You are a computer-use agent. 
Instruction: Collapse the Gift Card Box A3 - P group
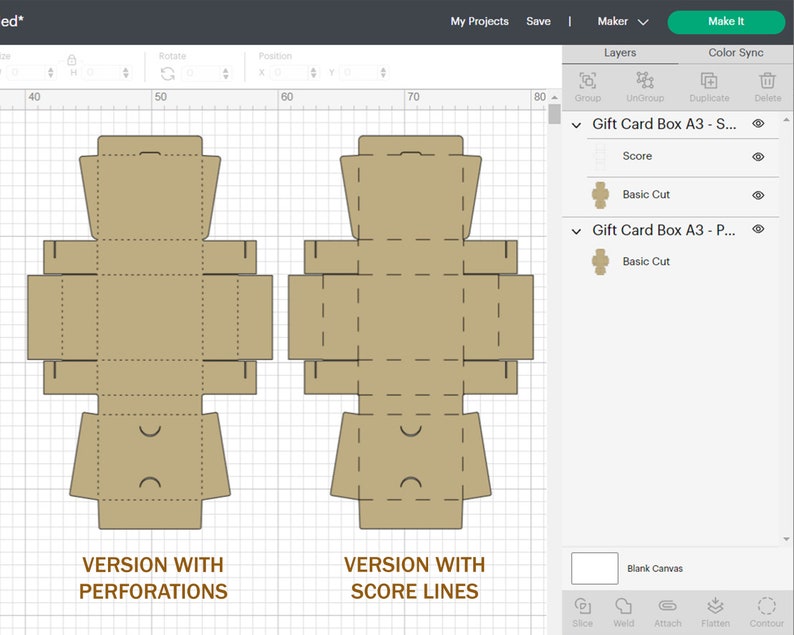coord(576,231)
